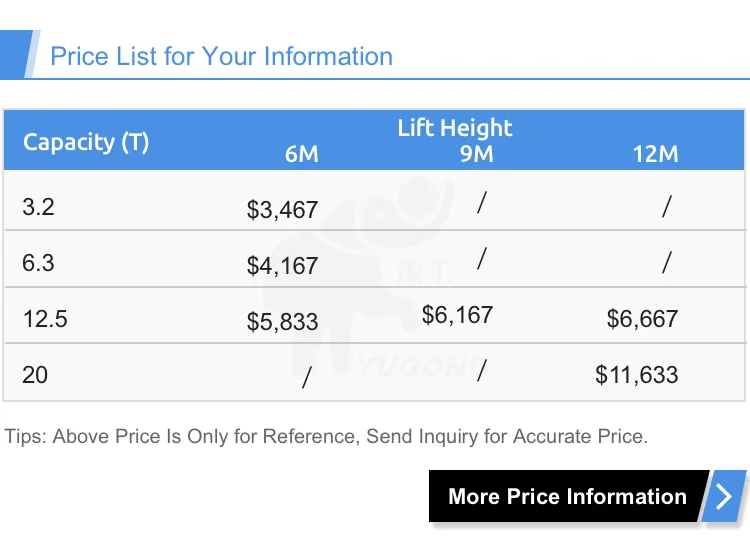Click the Lift Height header label

(454, 128)
